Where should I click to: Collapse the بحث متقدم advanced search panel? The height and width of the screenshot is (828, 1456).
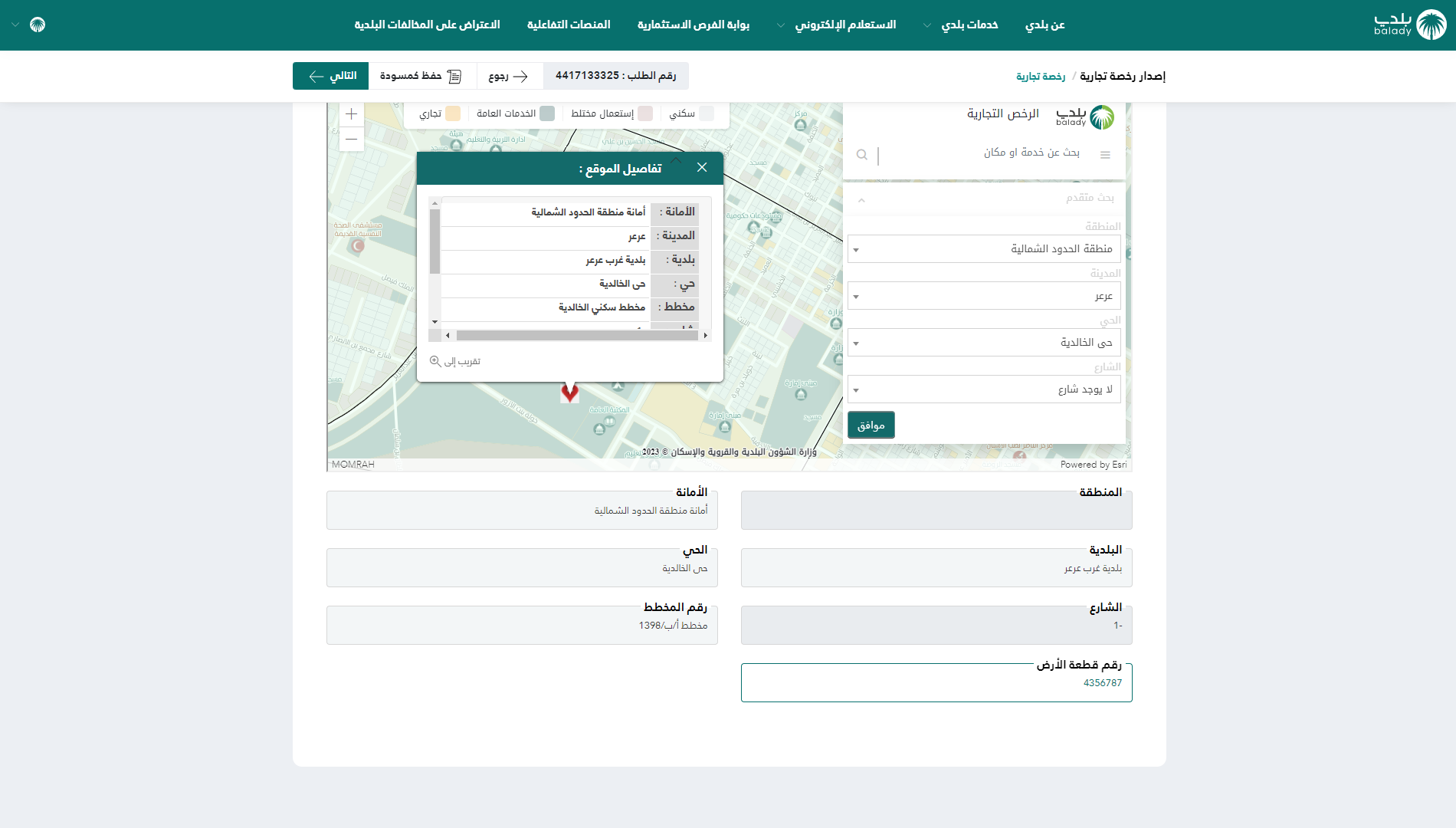pyautogui.click(x=861, y=199)
